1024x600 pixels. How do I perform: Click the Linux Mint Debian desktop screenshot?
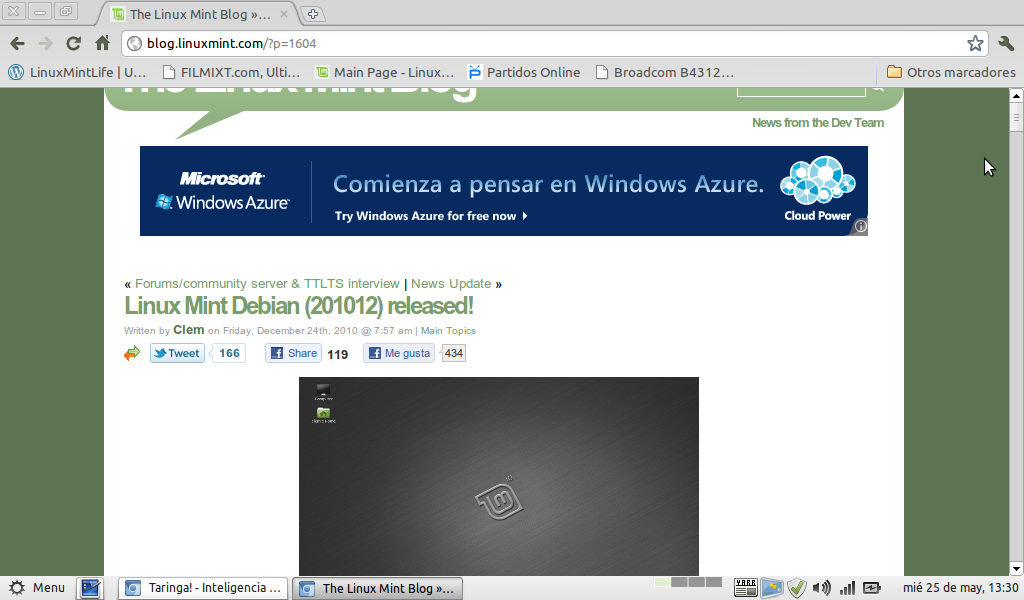499,476
